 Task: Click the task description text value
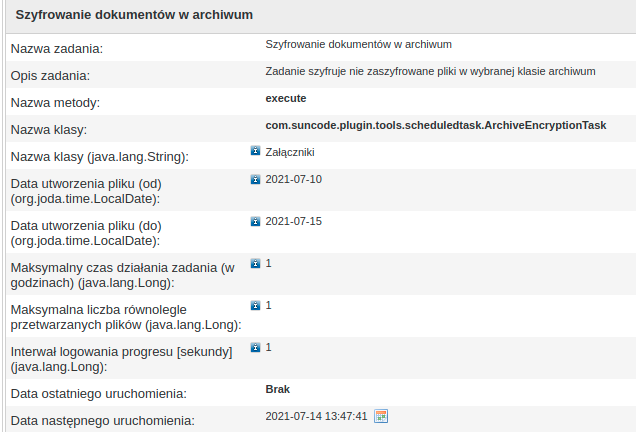click(431, 71)
